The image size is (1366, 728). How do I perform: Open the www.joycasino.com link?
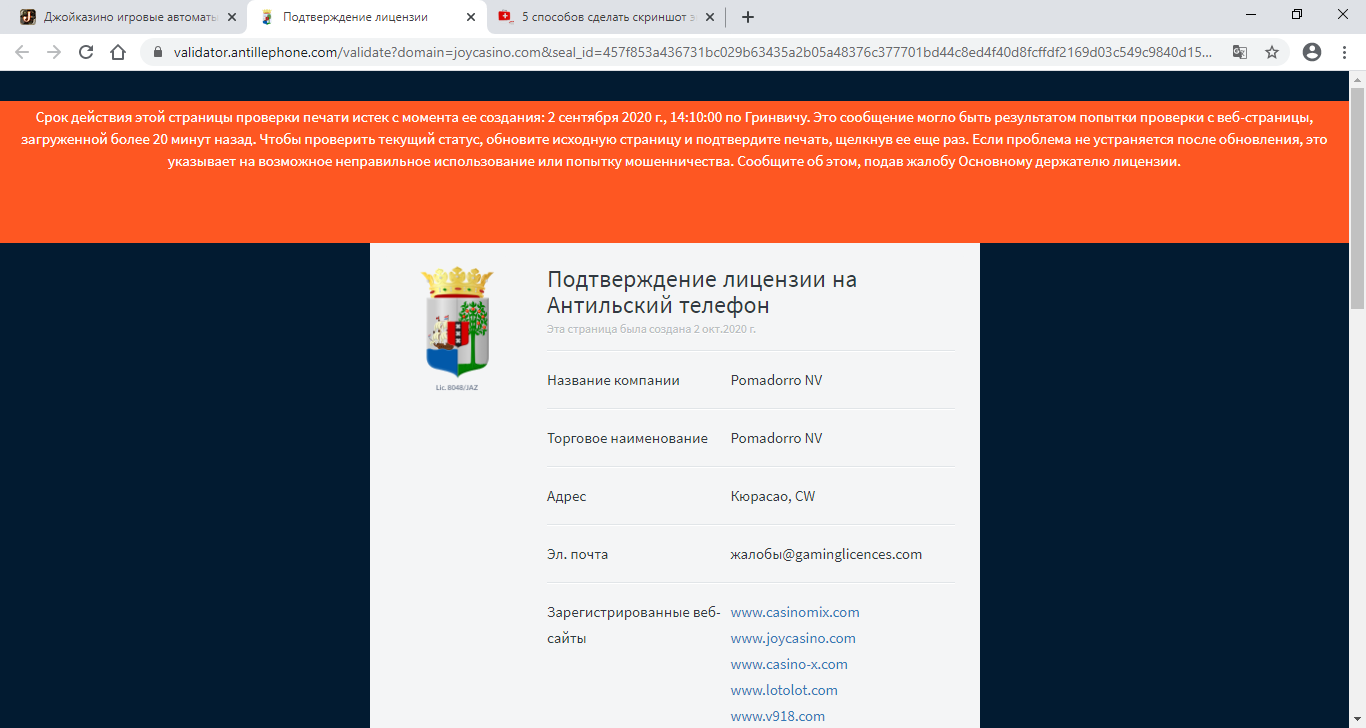[x=793, y=638]
